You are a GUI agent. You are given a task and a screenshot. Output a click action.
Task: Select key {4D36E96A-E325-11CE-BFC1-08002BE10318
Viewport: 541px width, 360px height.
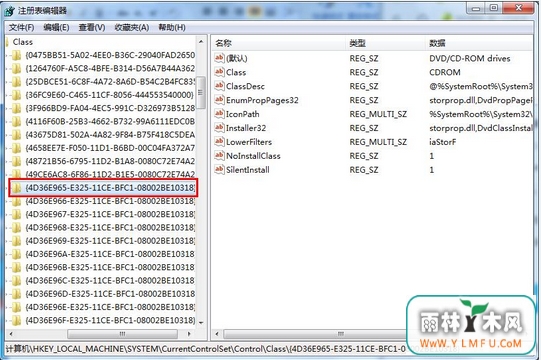[110, 254]
